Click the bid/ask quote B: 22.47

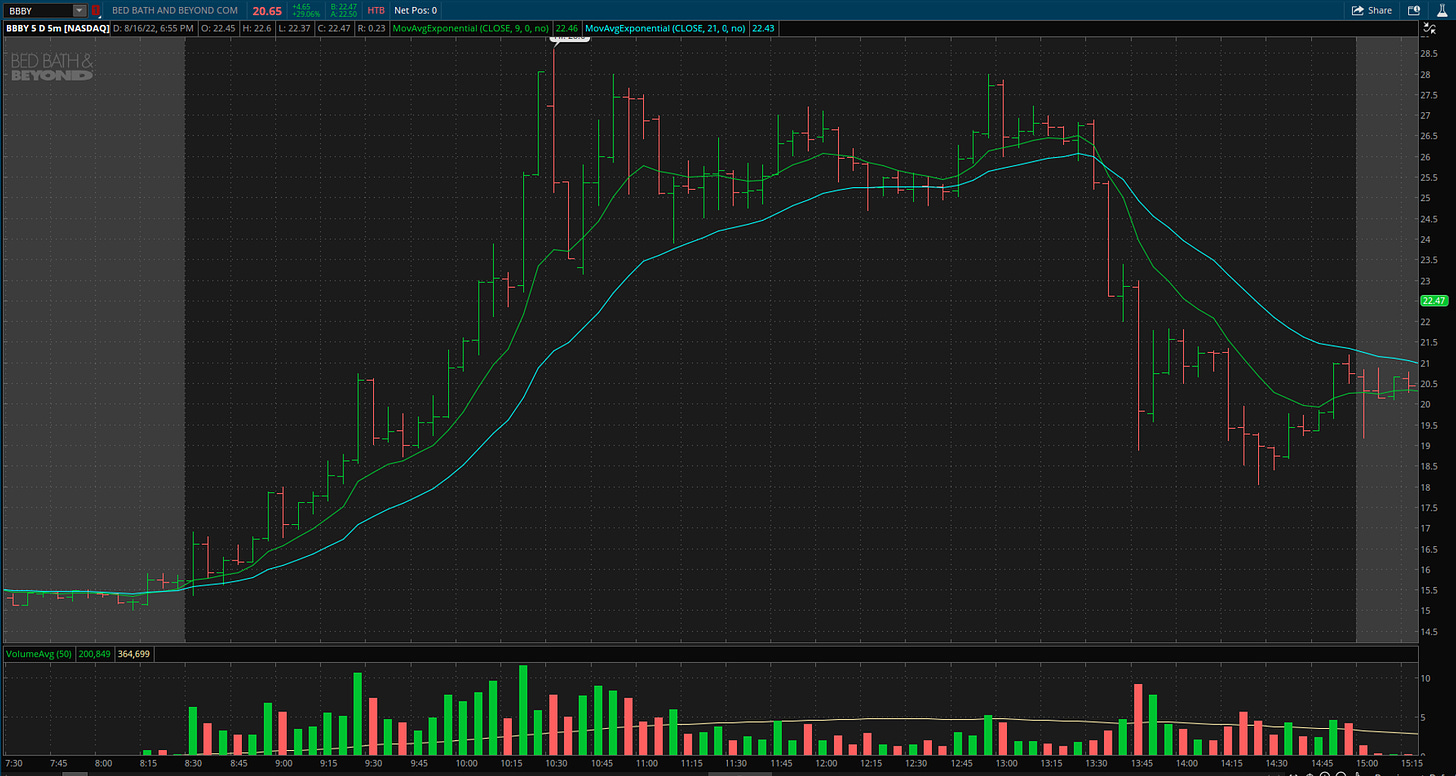(x=343, y=6)
